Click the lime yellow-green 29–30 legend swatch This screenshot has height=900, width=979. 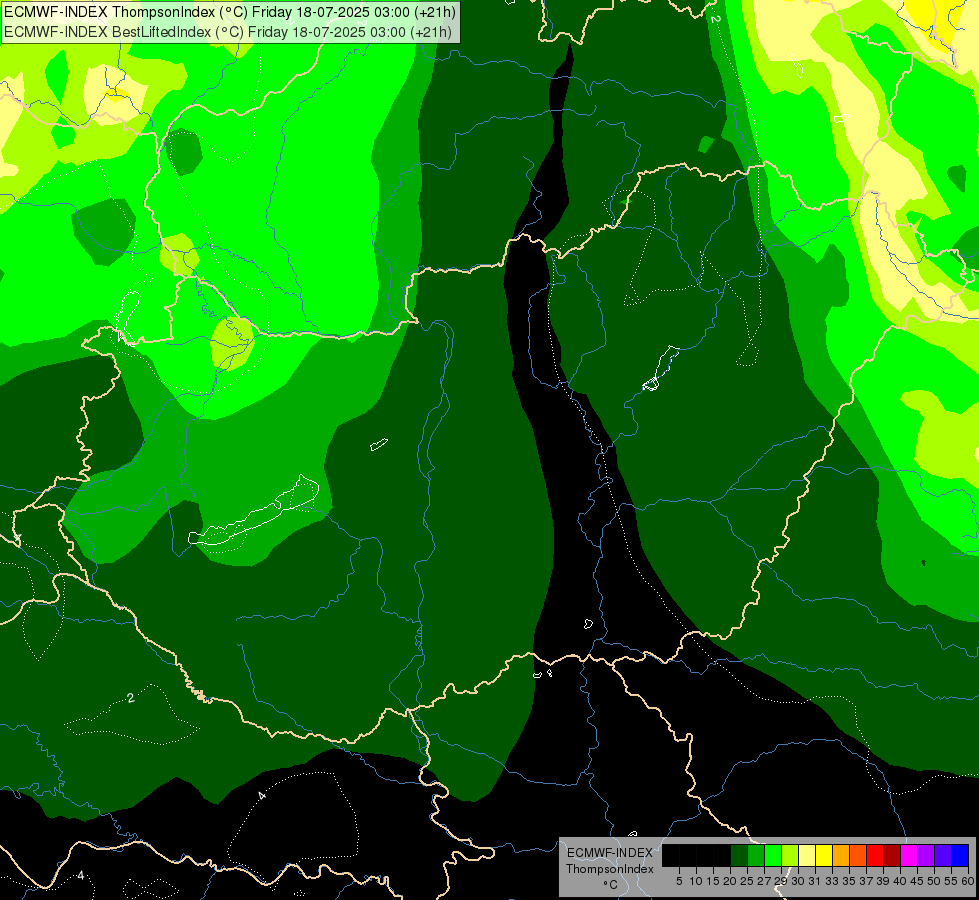(790, 855)
